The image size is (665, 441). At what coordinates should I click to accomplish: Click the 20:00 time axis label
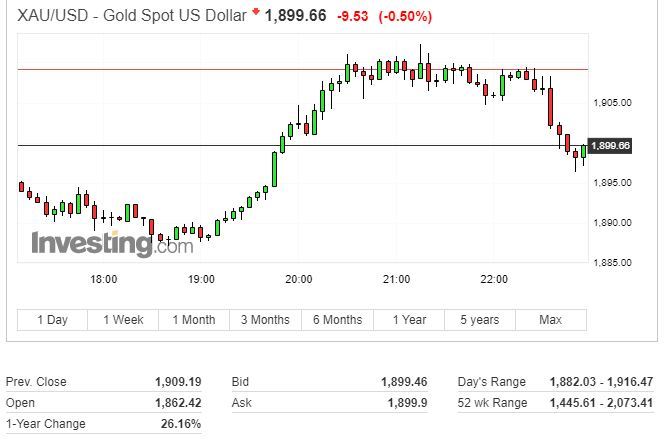tap(299, 279)
